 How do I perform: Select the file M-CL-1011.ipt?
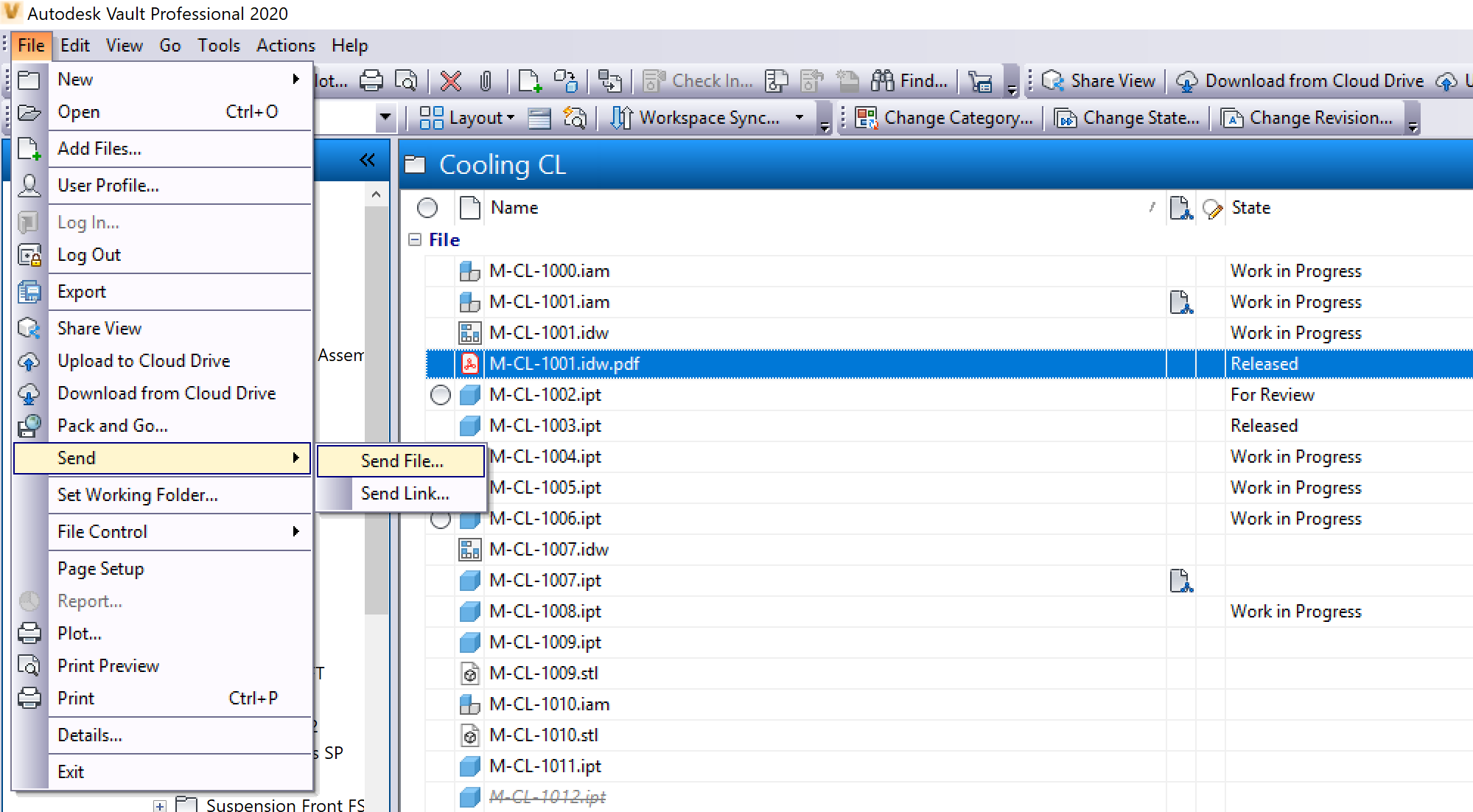[545, 766]
